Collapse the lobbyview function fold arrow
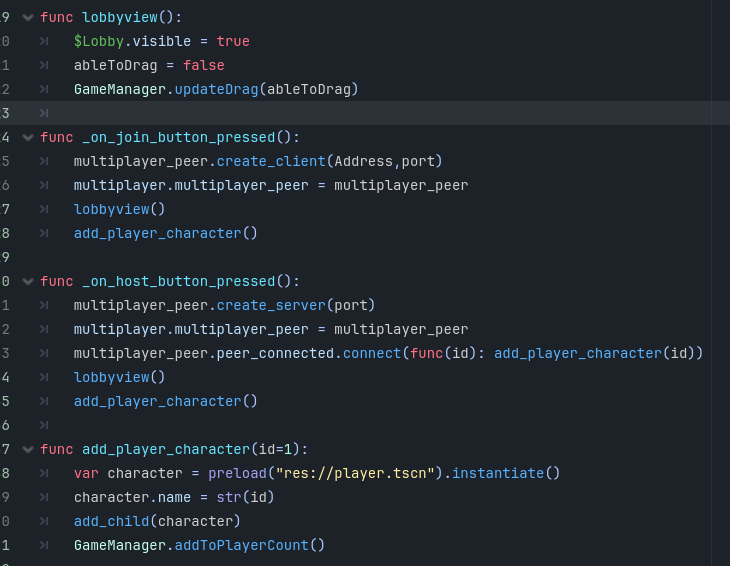This screenshot has width=730, height=566. click(28, 18)
